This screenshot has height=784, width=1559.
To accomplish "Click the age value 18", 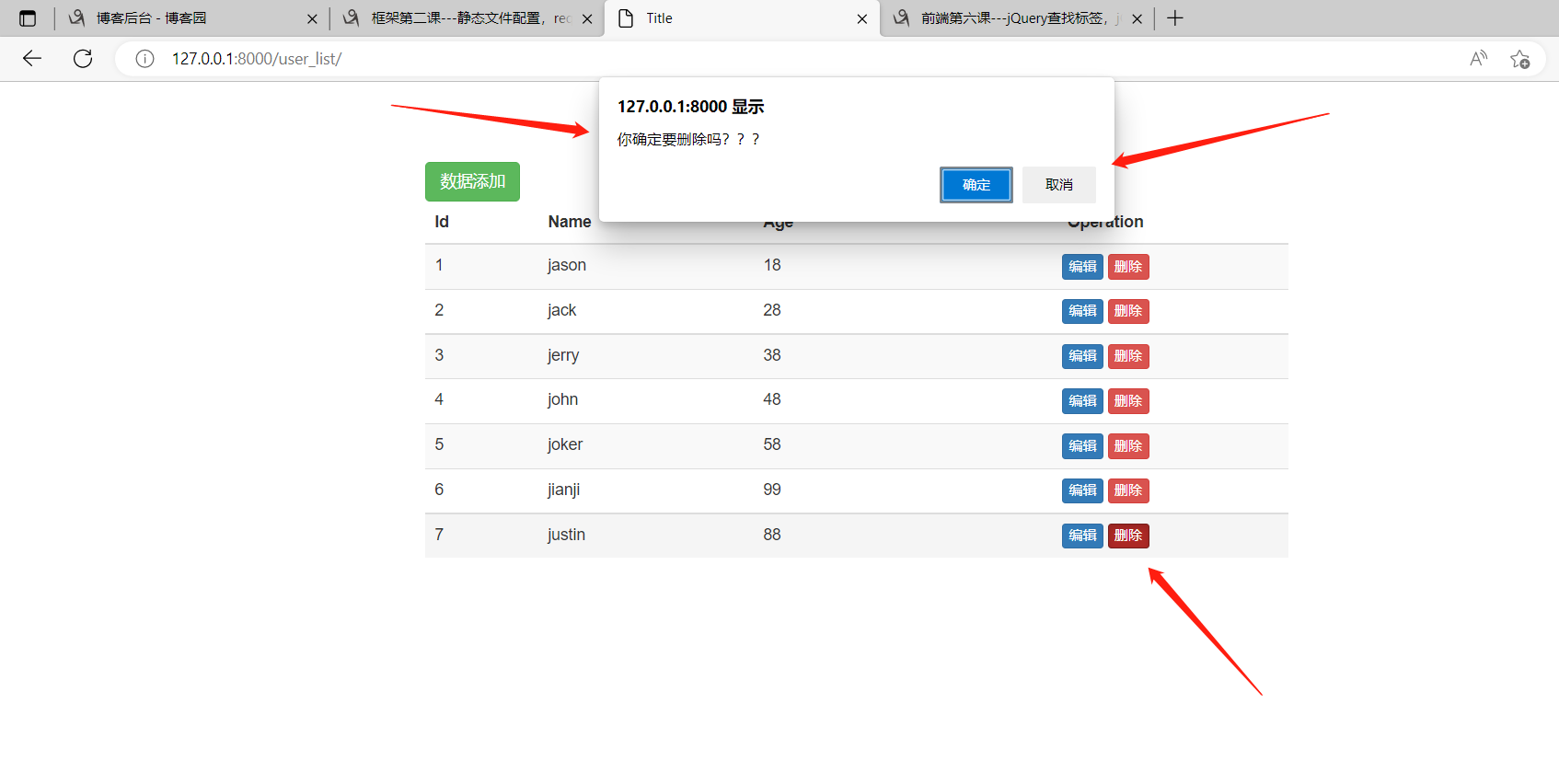I will point(772,265).
